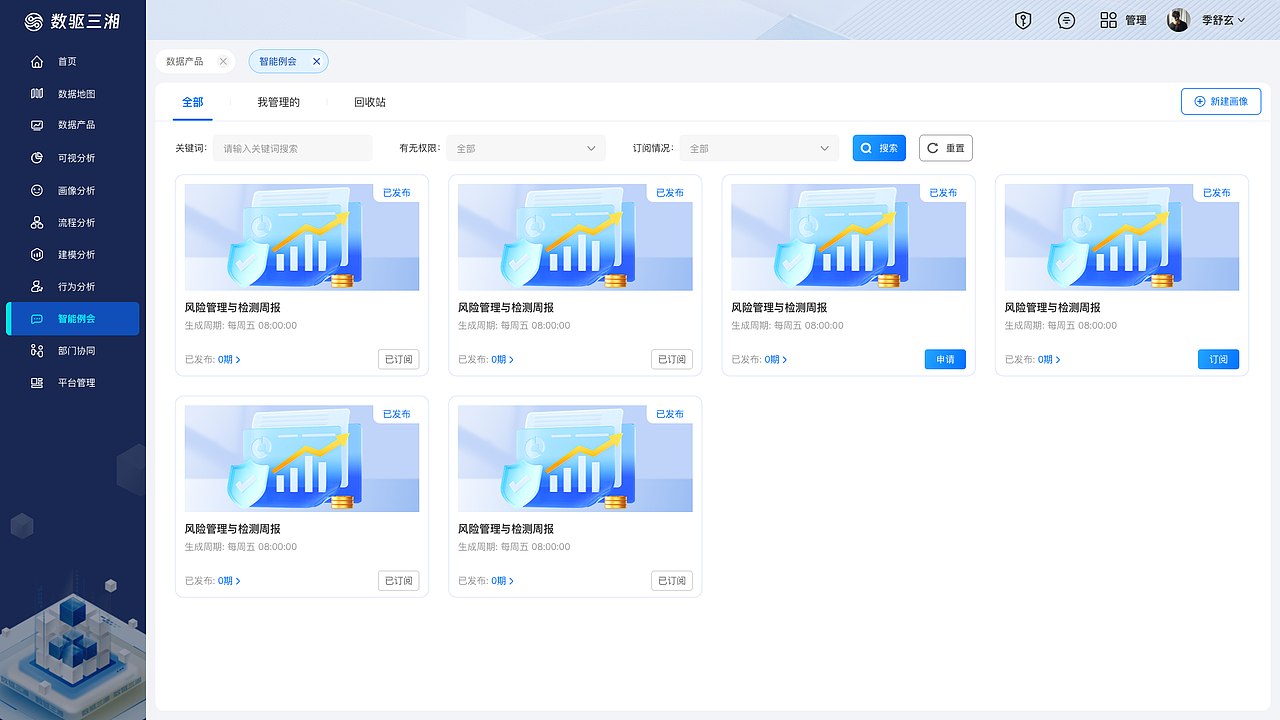Click the 重置 reset button
This screenshot has height=720, width=1280.
click(945, 147)
